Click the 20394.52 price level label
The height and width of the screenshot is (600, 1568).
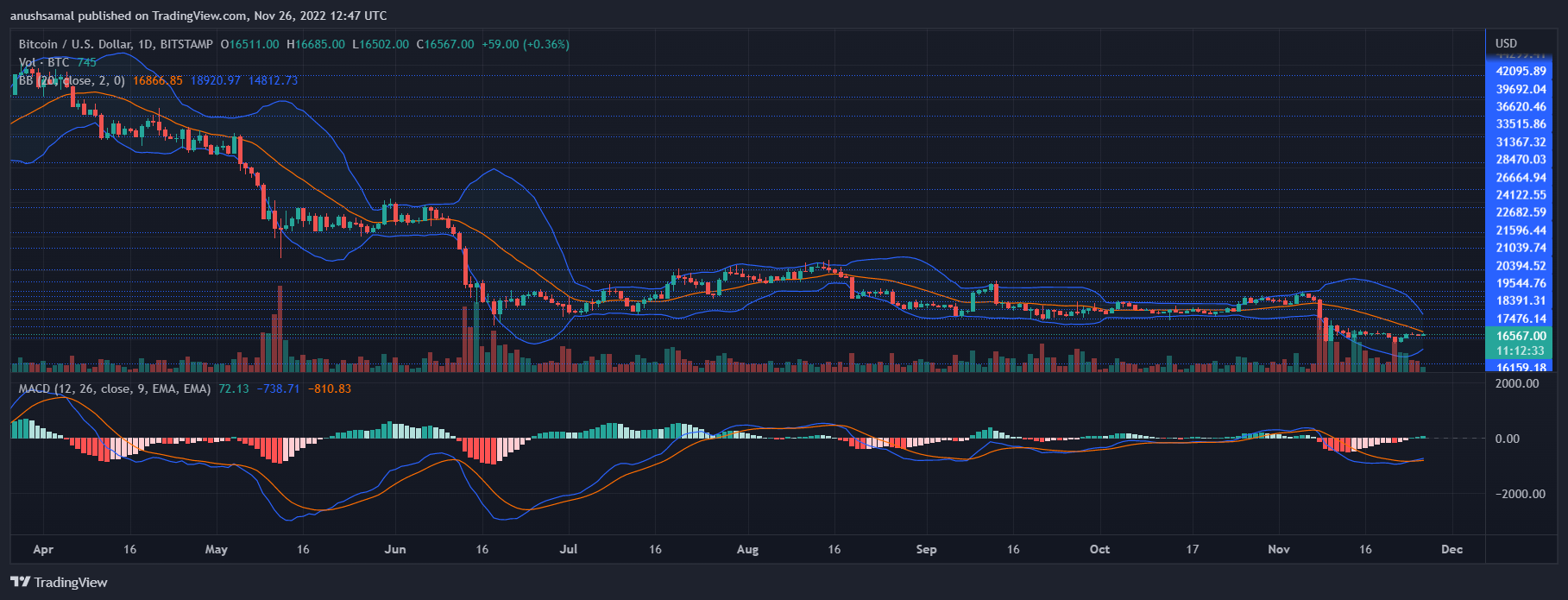1521,266
